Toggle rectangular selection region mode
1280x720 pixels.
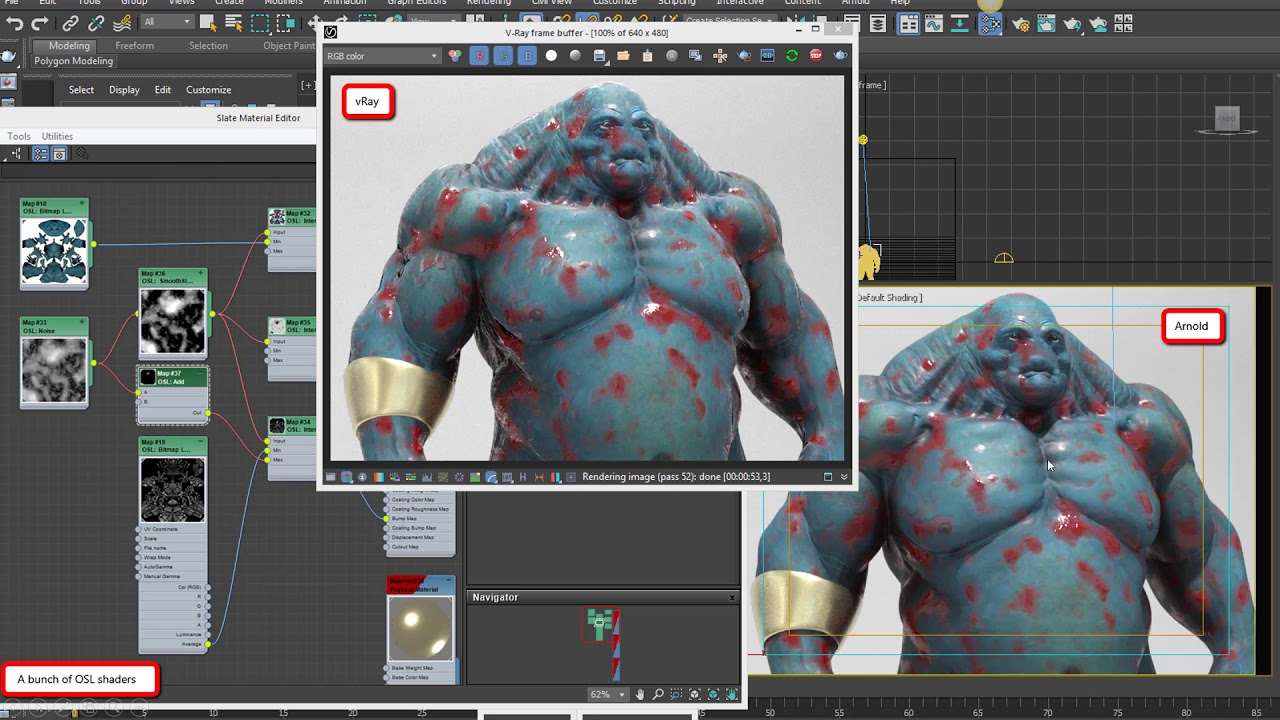259,23
